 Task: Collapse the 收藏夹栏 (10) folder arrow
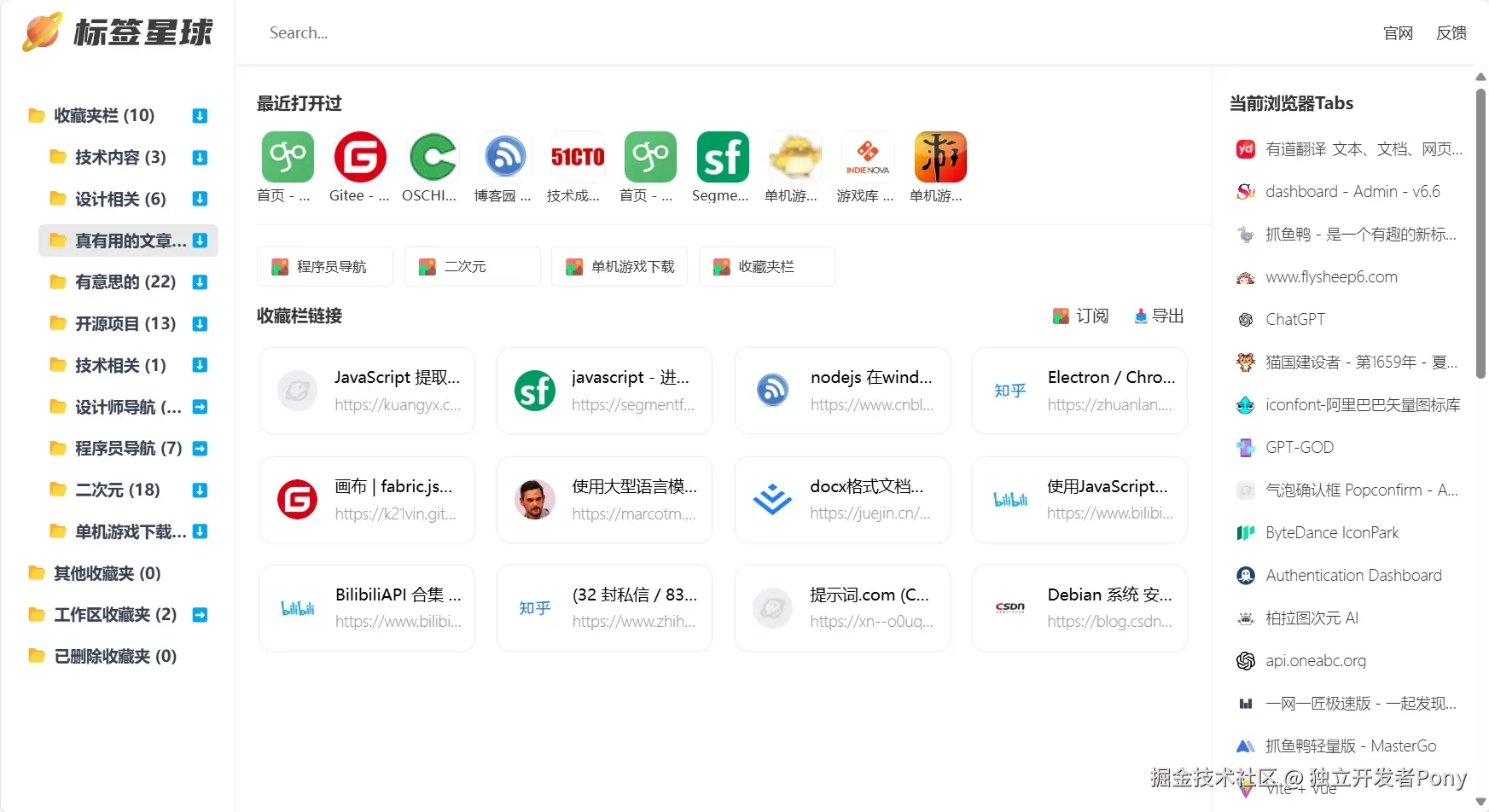coord(200,116)
